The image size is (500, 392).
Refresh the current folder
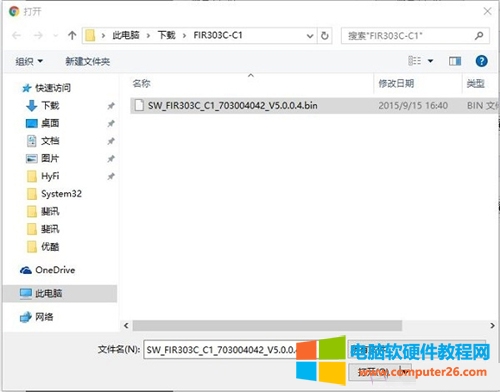click(x=325, y=35)
